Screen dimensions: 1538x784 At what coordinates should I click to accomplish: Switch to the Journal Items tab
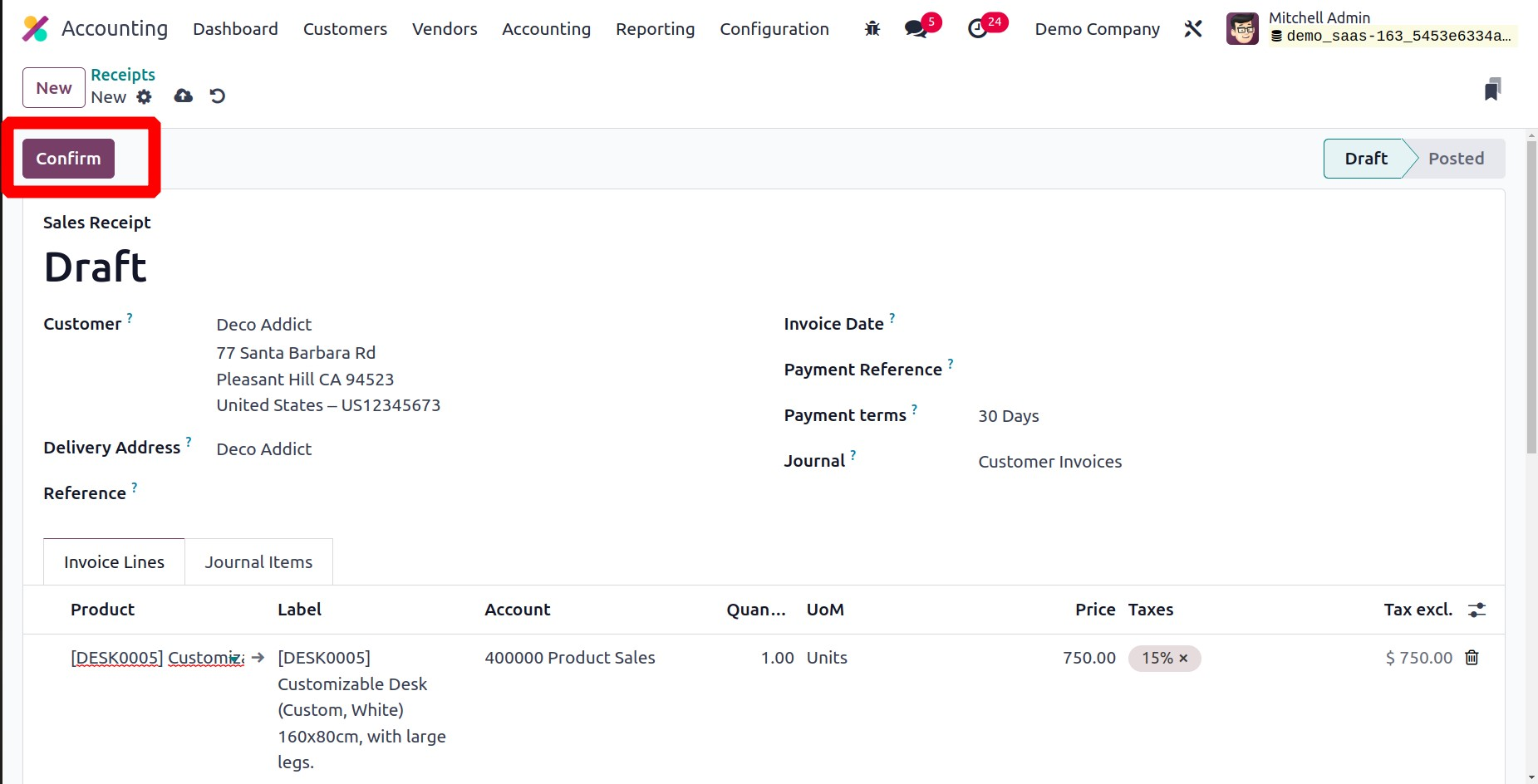pyautogui.click(x=258, y=562)
